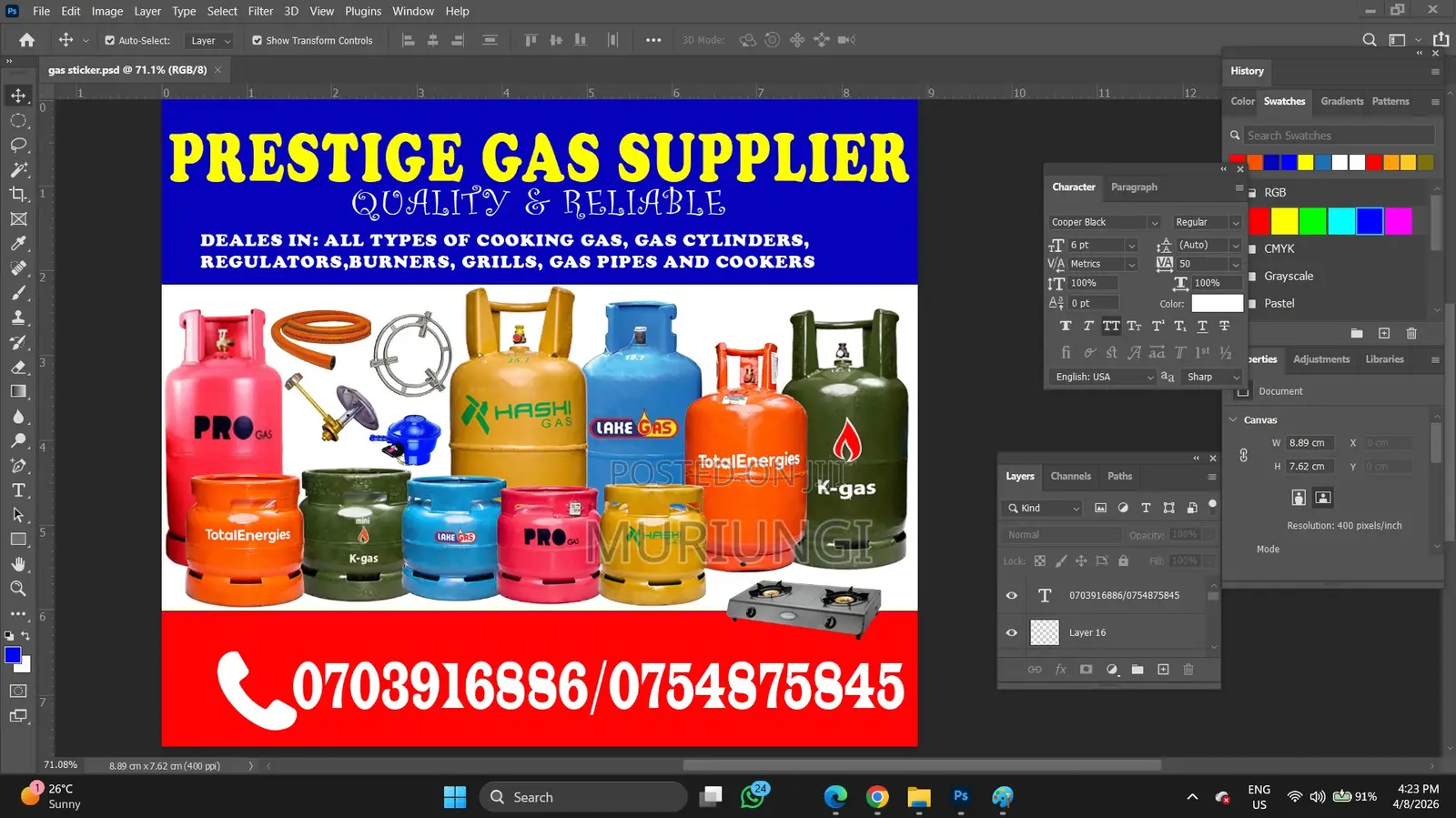Image resolution: width=1456 pixels, height=818 pixels.
Task: Open the Metrics kerning dropdown
Action: [1131, 265]
